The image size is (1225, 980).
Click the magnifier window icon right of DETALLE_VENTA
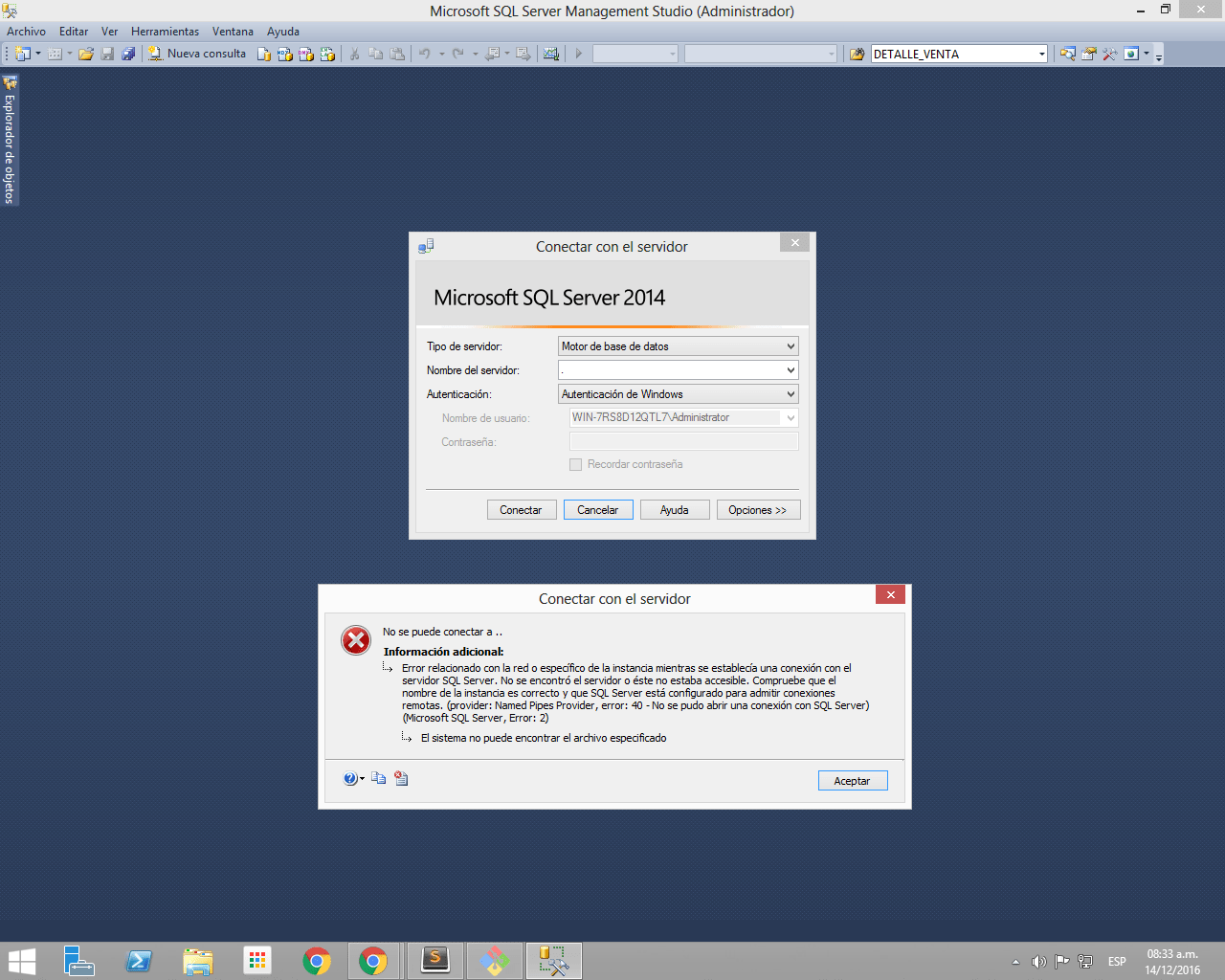[x=1068, y=54]
